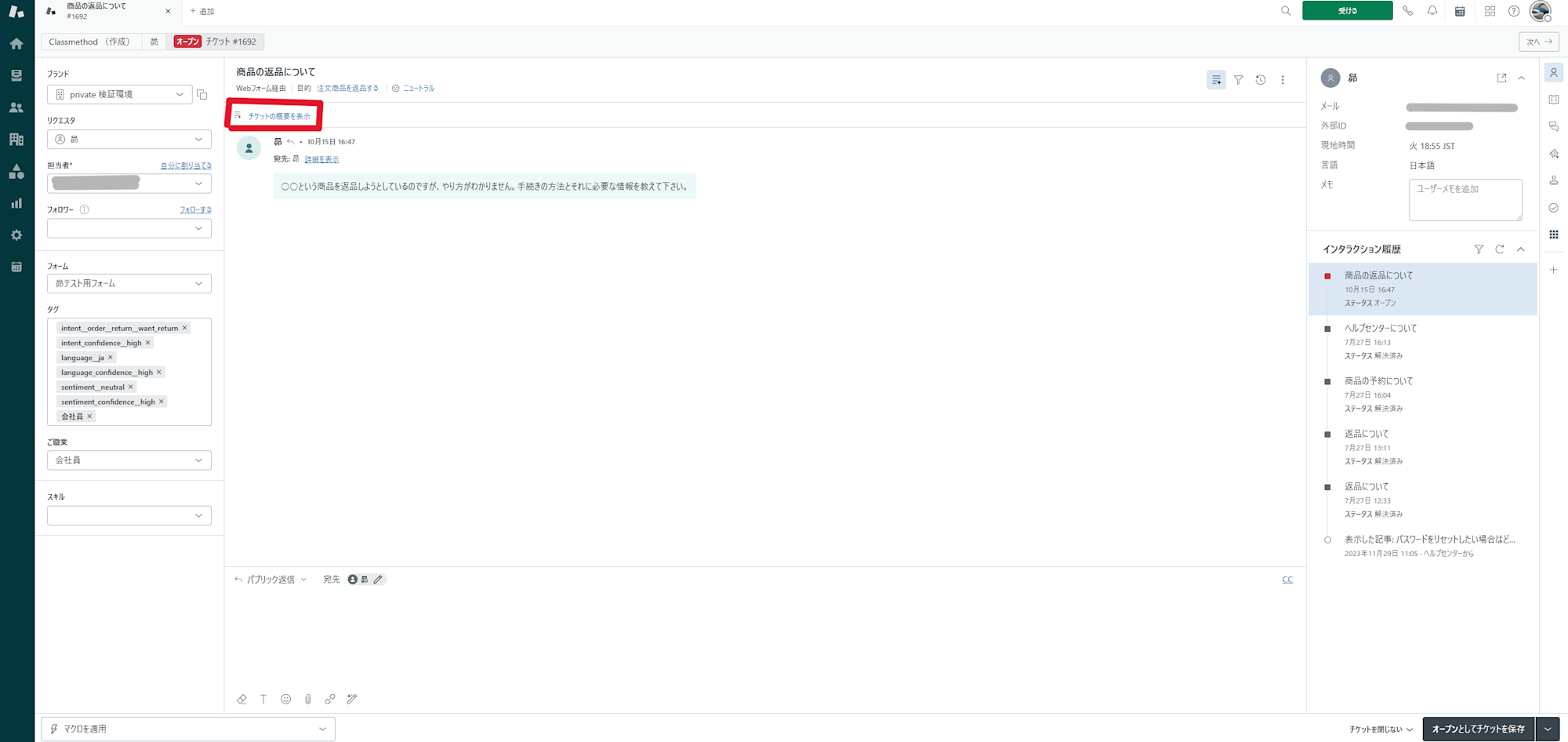Viewport: 1568px width, 742px height.
Task: Open the Organizations building icon in navigation
Action: [16, 140]
